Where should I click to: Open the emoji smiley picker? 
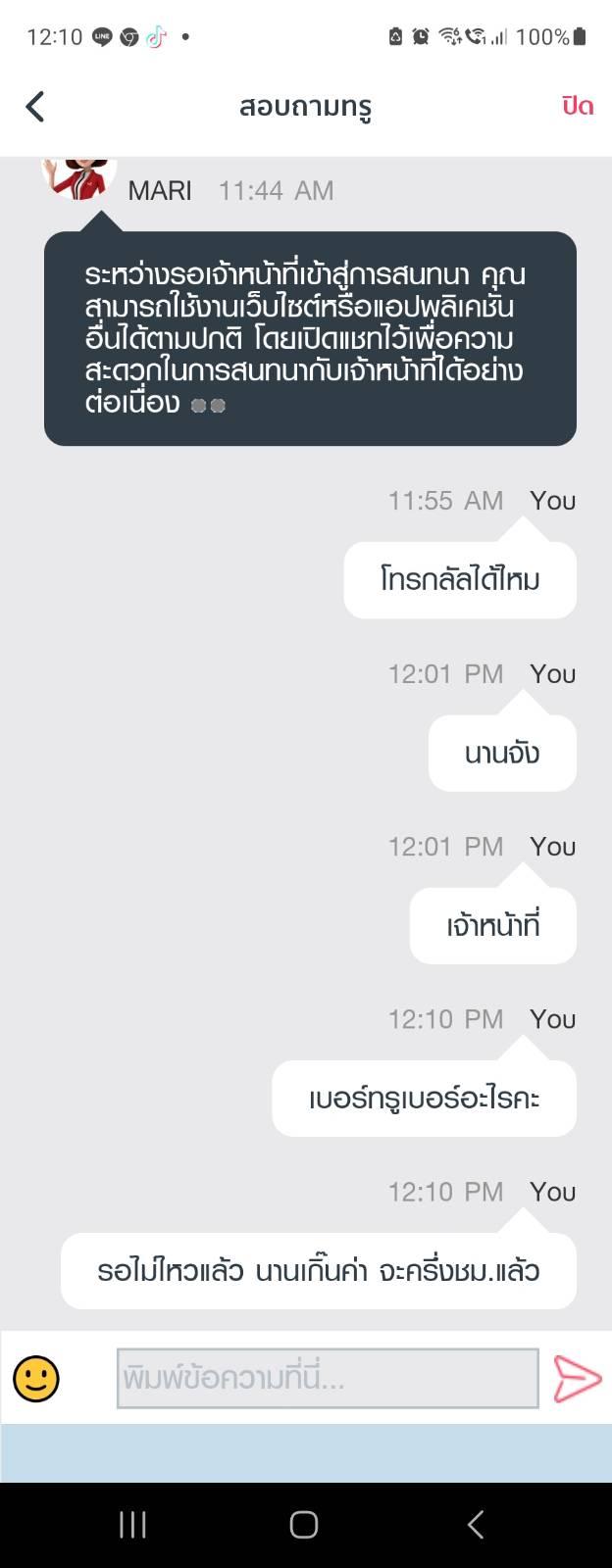(36, 1378)
